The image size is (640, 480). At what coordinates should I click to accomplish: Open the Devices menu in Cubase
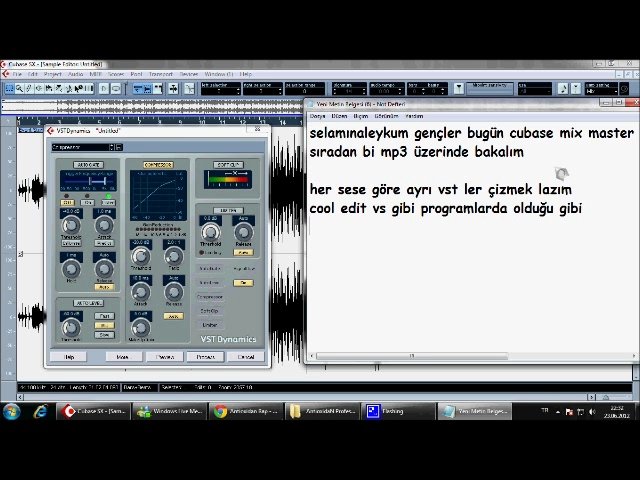(189, 74)
